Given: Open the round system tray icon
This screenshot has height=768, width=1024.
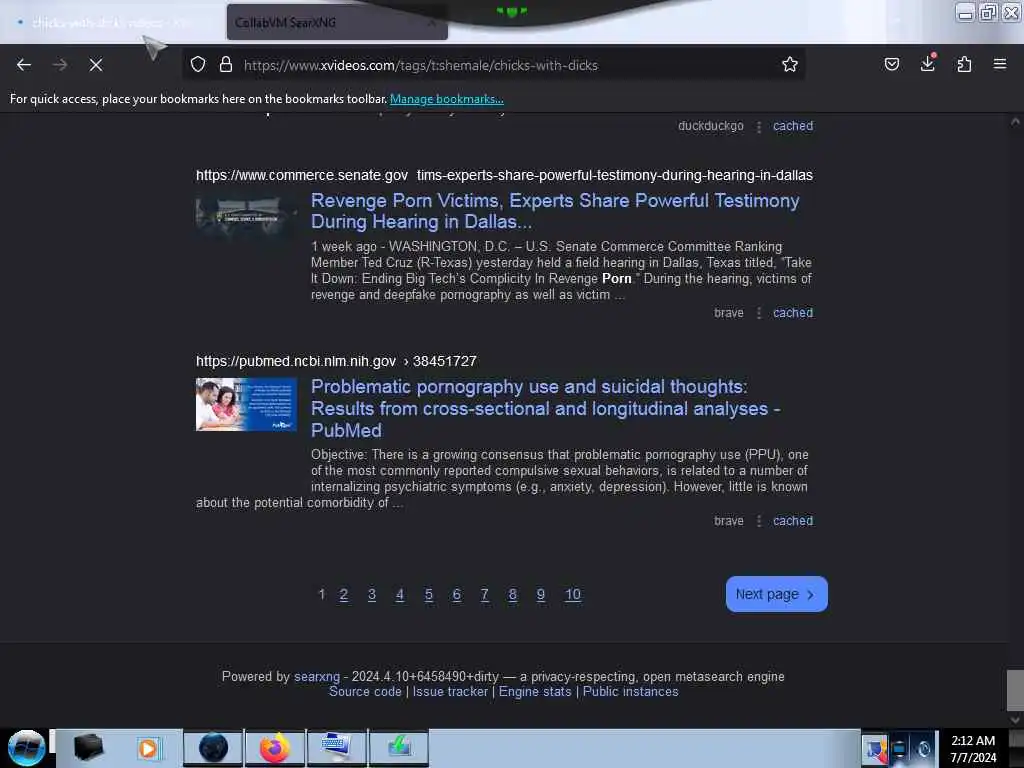Looking at the screenshot, I should (923, 748).
